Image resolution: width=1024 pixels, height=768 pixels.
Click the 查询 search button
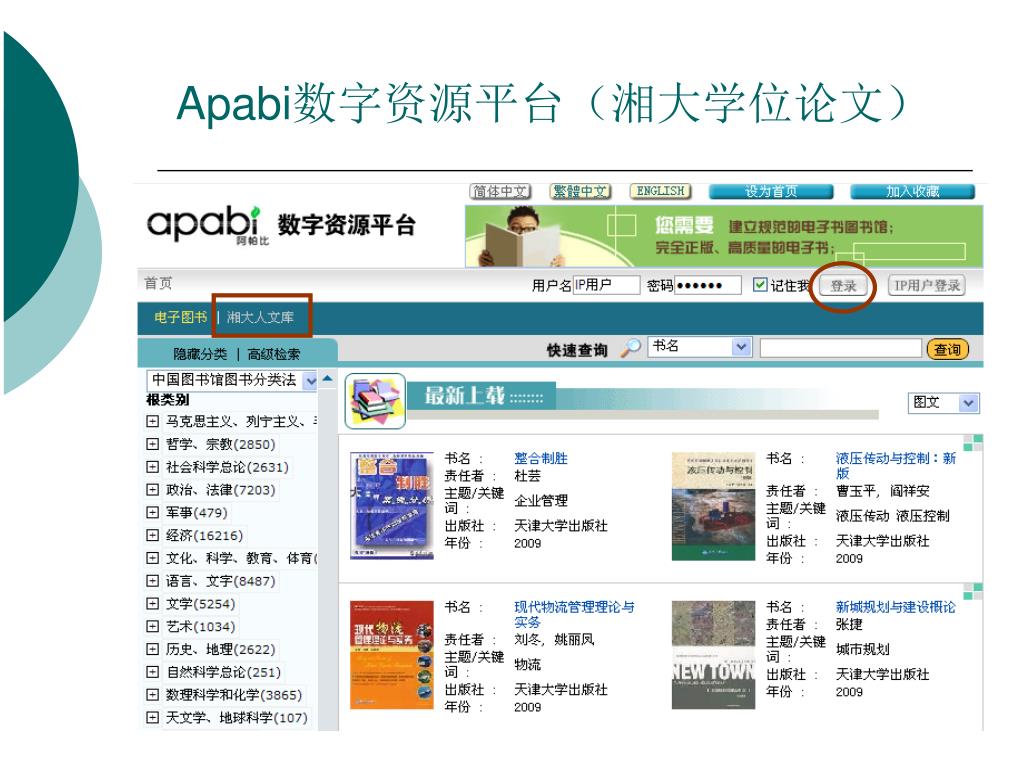click(947, 349)
